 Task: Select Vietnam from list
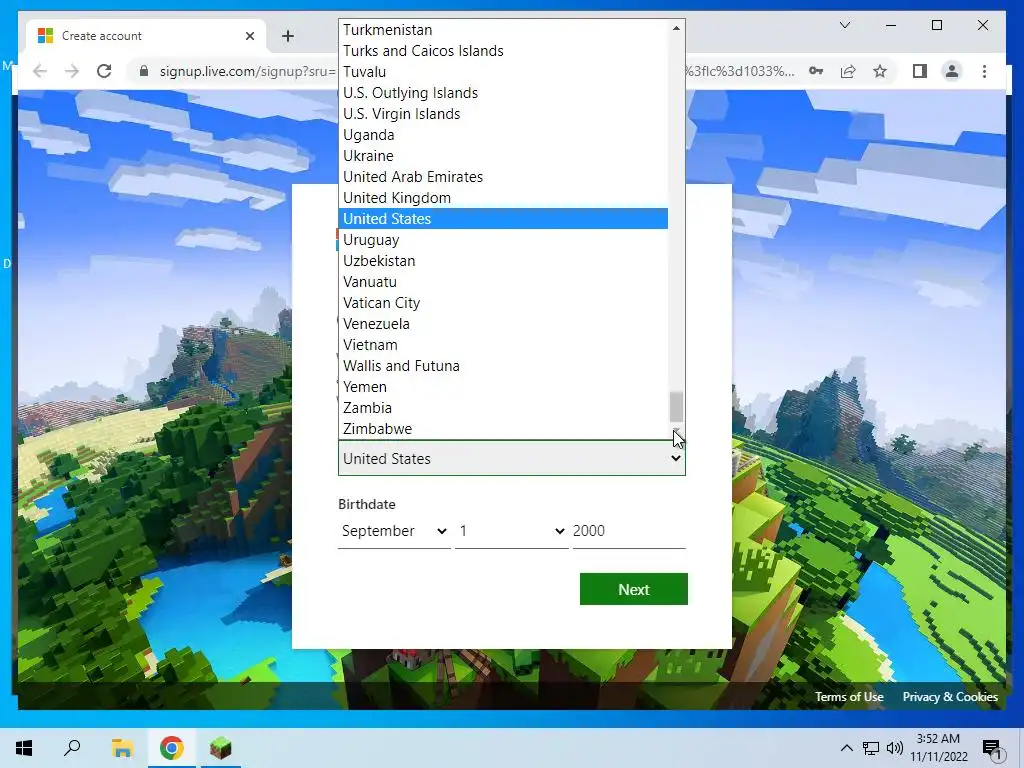(503, 345)
